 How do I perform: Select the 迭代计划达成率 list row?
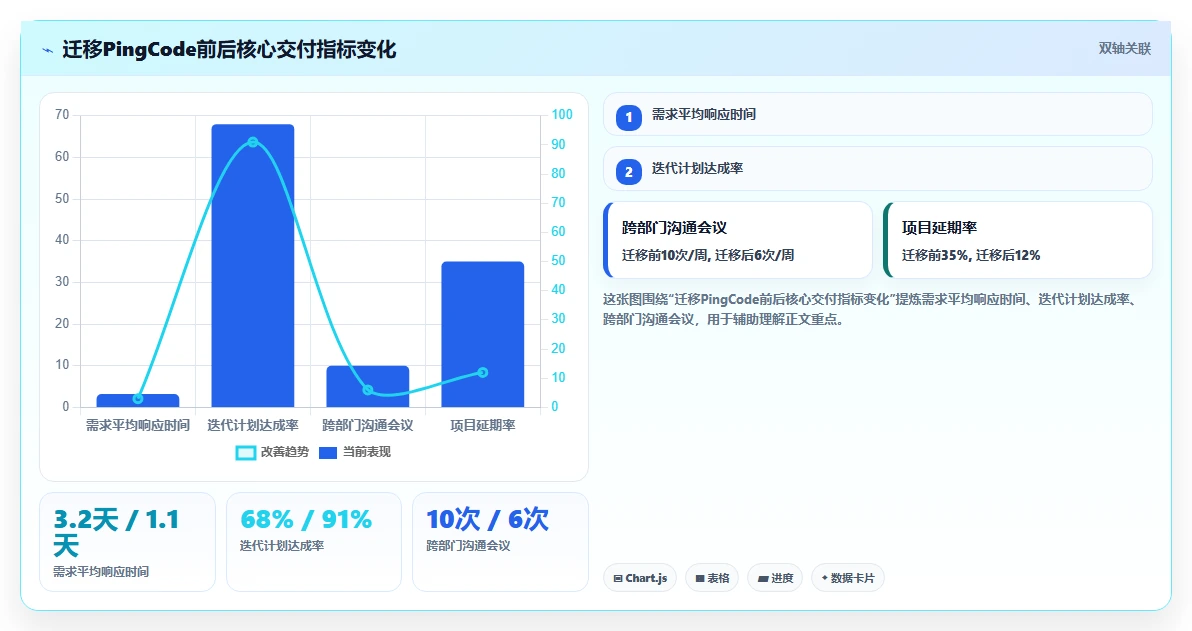pyautogui.click(x=877, y=168)
